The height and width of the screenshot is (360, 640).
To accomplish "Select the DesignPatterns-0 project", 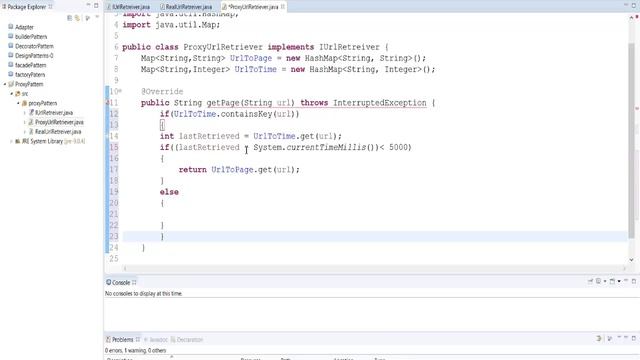I will (34, 56).
